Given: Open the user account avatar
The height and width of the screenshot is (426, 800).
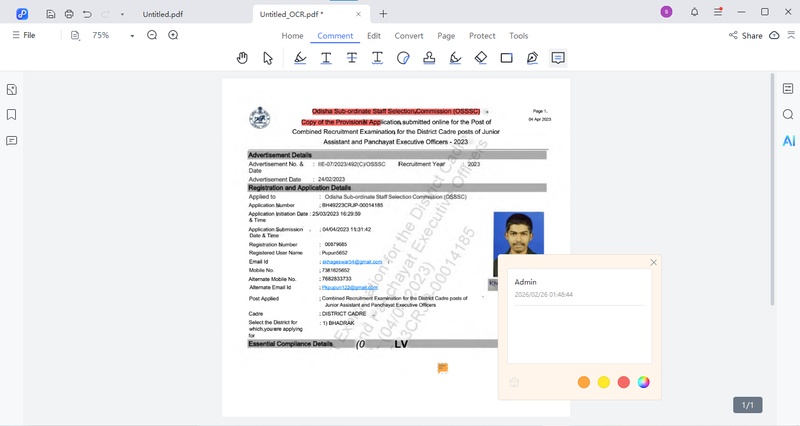Looking at the screenshot, I should (666, 12).
